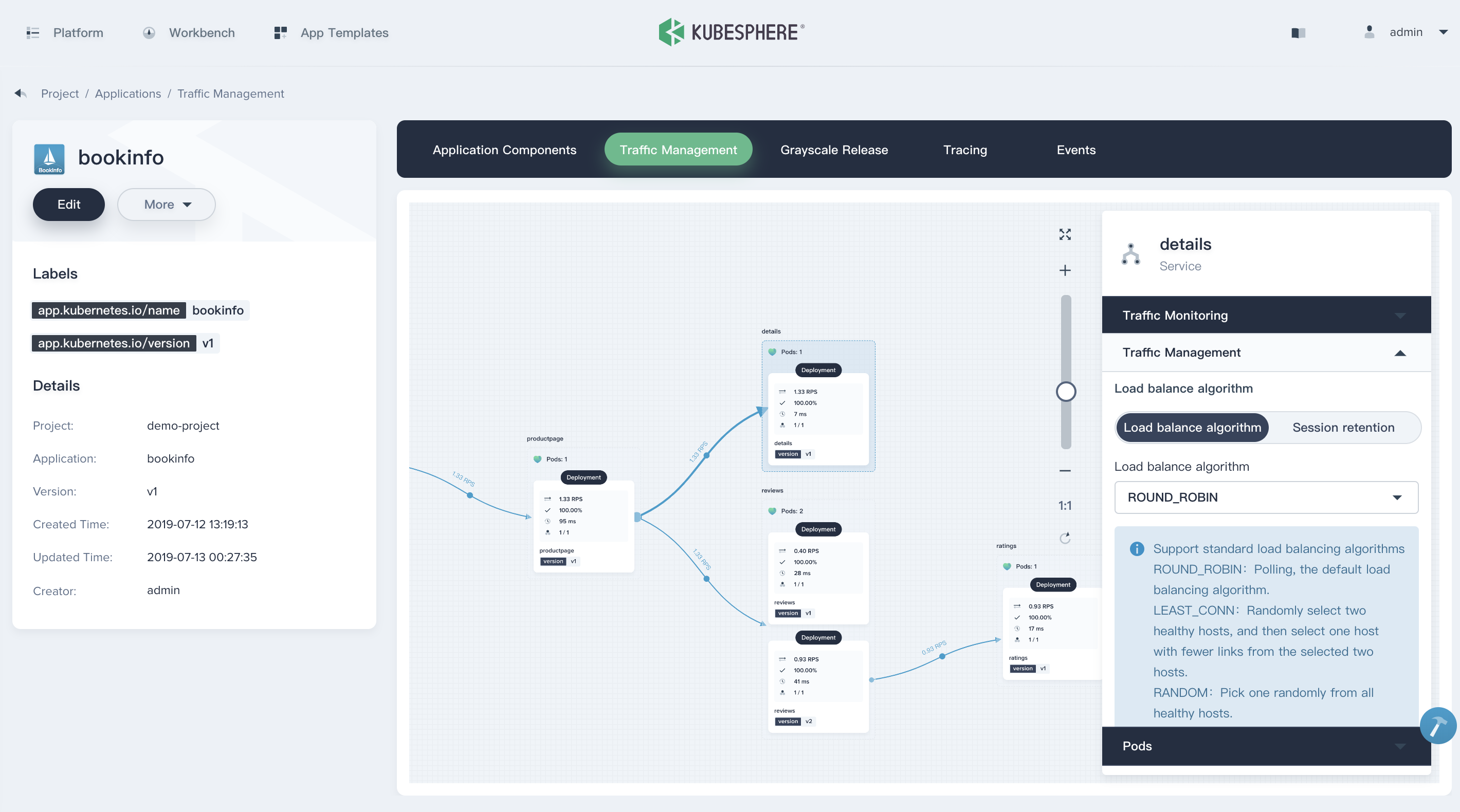Viewport: 1460px width, 812px height.
Task: Reset graph zoom to 1:1
Action: point(1065,506)
